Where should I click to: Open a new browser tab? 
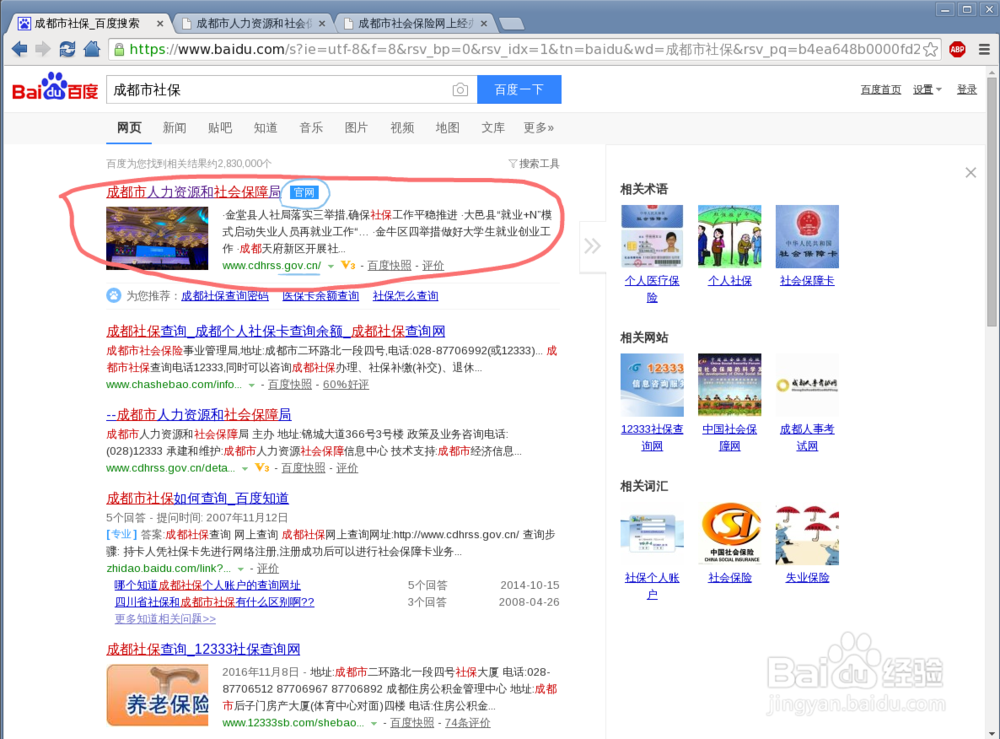click(x=511, y=24)
